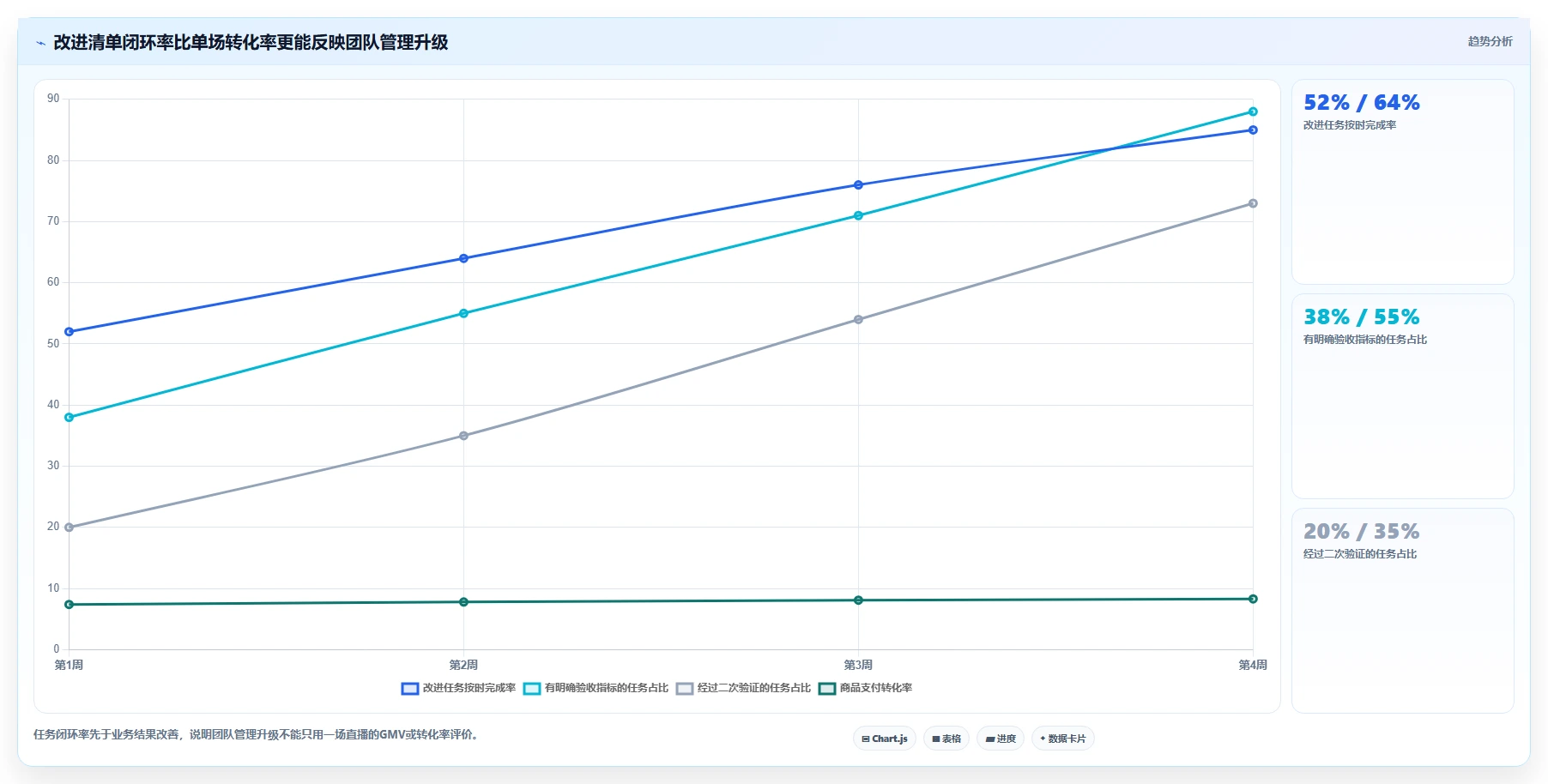1548x784 pixels.
Task: Click the 20 y-axis tick label
Action: [x=53, y=527]
